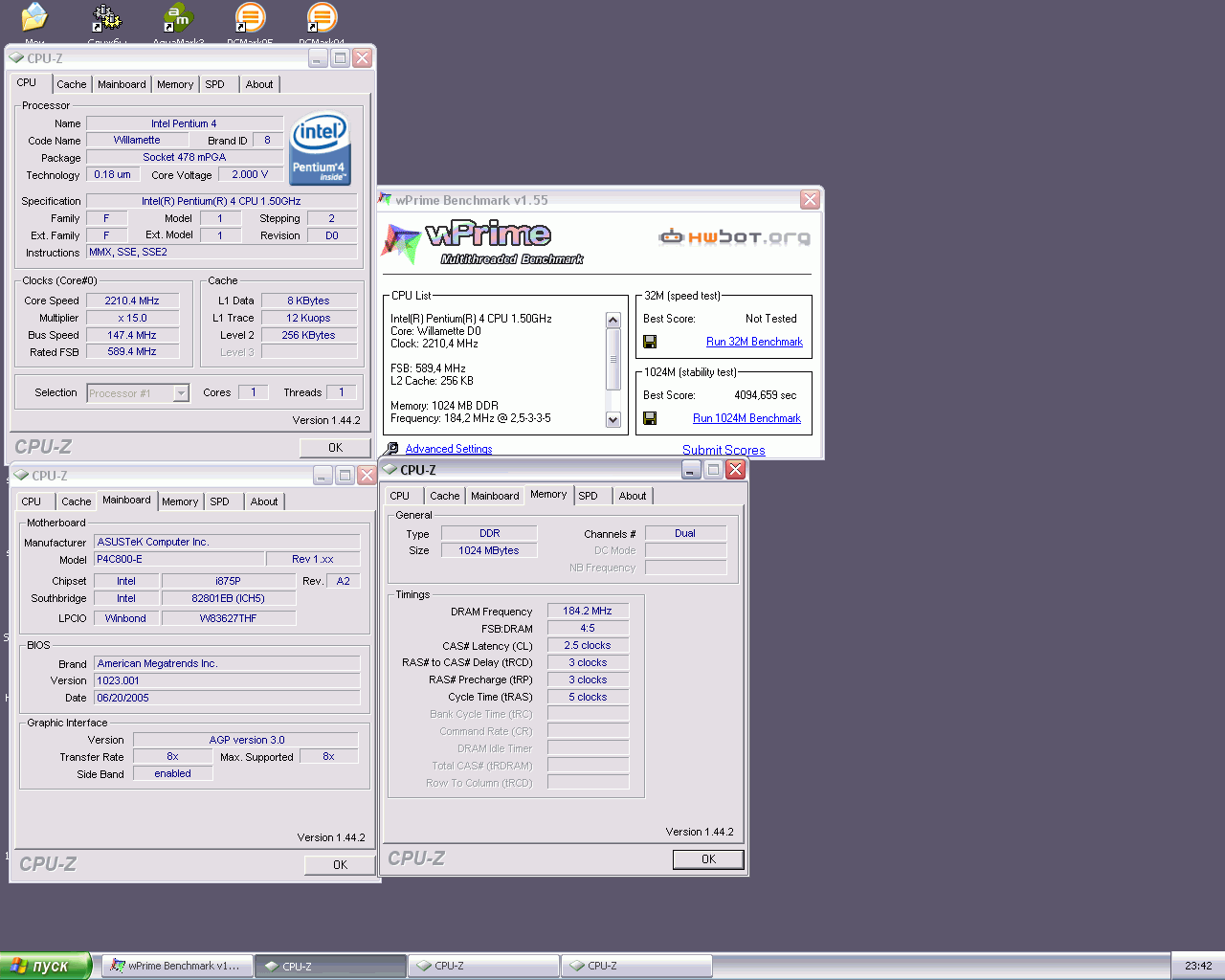Screen dimensions: 1225x980
Task: Launch the AquaMark3 desktop icon
Action: point(178,17)
